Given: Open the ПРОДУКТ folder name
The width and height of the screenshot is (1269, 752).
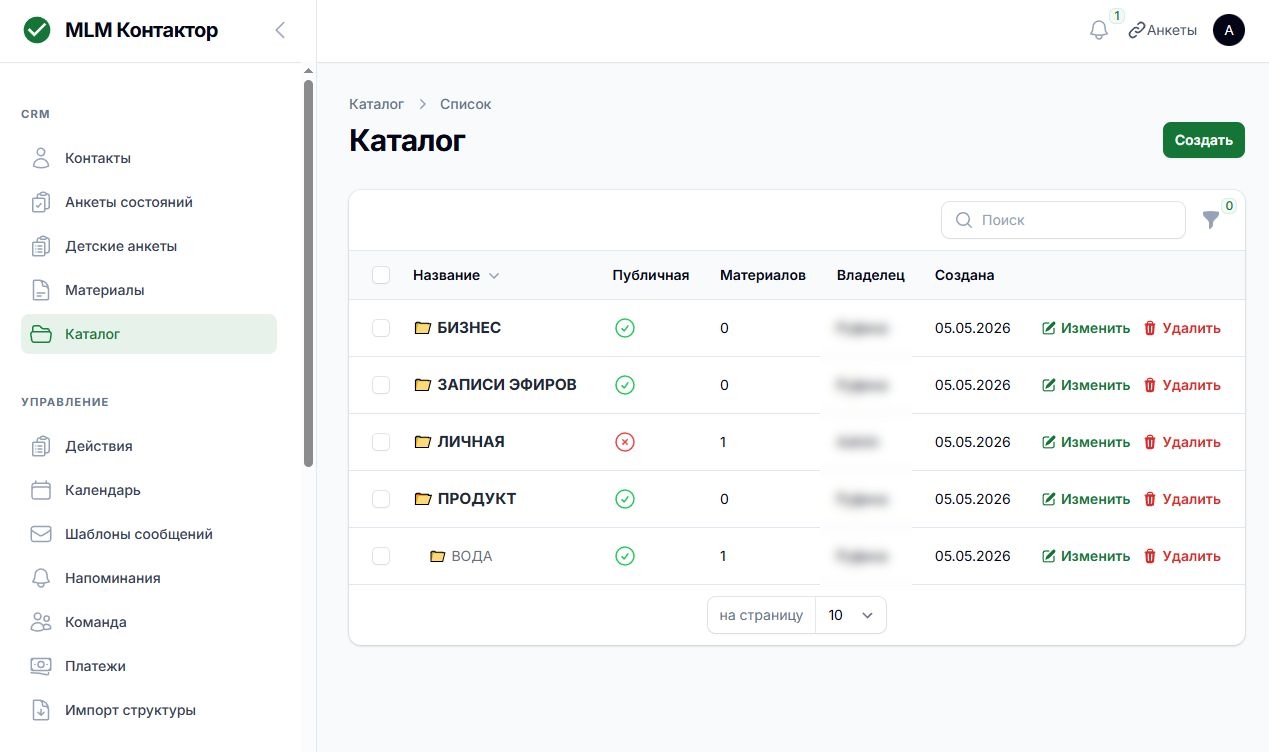Looking at the screenshot, I should 477,499.
